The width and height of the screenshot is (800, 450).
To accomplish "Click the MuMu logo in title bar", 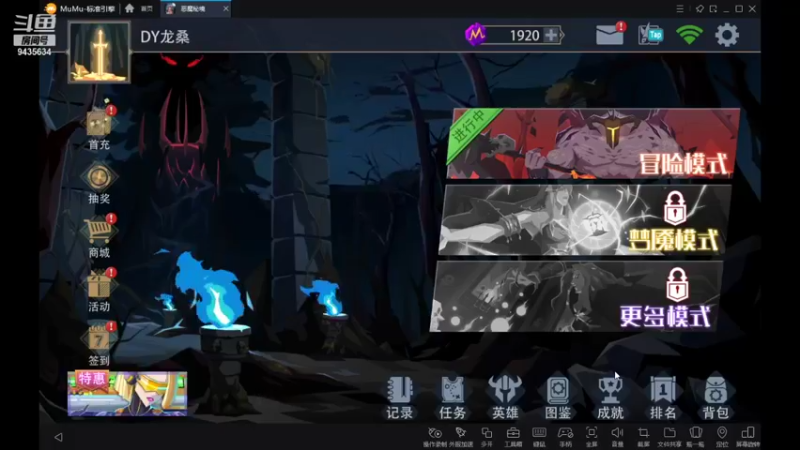I will point(51,8).
